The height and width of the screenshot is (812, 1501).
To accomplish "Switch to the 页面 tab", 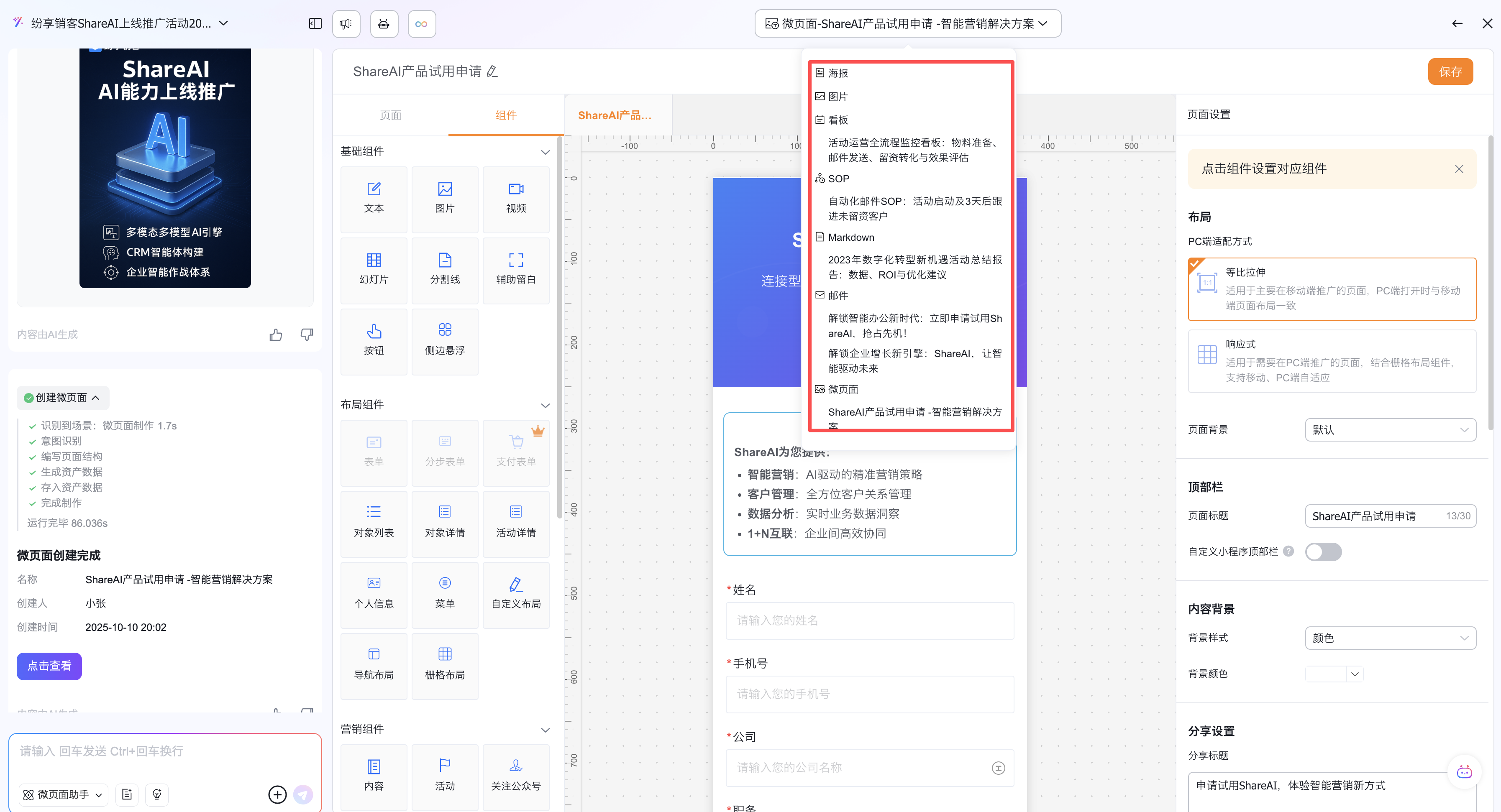I will click(x=390, y=115).
